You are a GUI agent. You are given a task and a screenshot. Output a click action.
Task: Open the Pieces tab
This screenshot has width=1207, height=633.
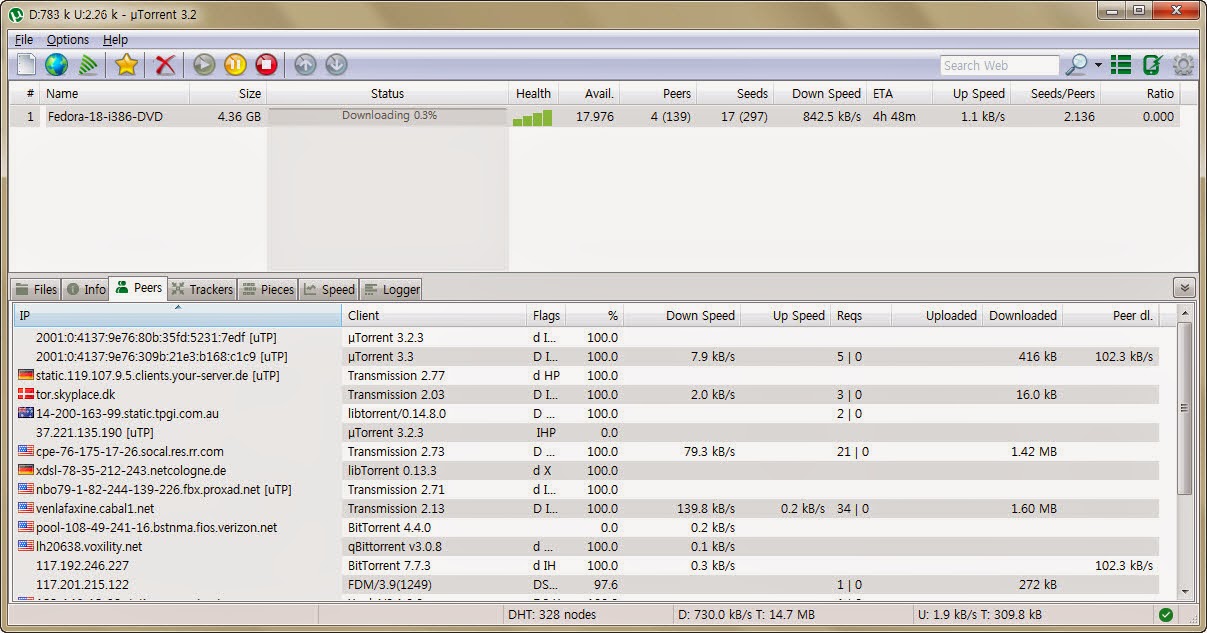tap(268, 289)
